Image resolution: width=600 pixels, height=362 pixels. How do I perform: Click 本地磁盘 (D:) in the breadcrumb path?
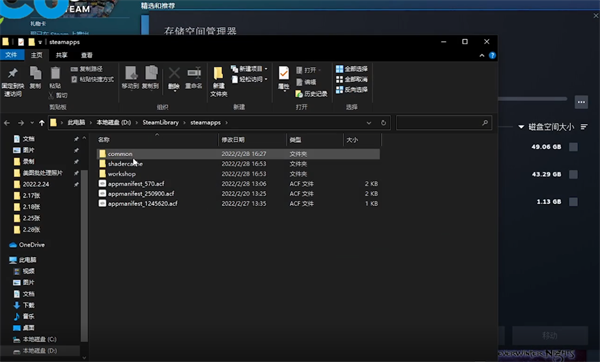click(114, 122)
